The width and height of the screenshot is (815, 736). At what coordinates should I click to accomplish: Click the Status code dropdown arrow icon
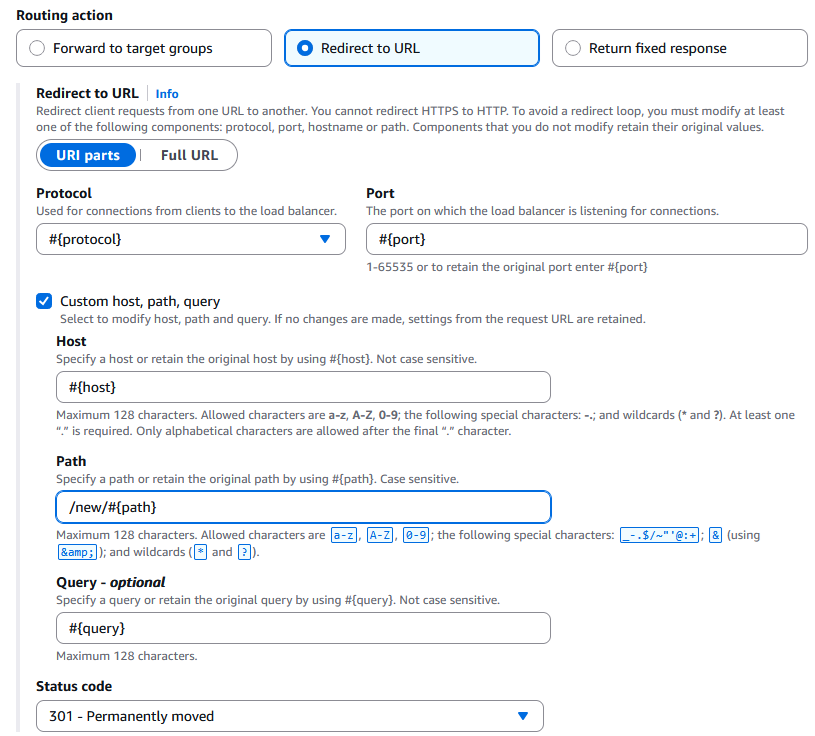click(522, 716)
